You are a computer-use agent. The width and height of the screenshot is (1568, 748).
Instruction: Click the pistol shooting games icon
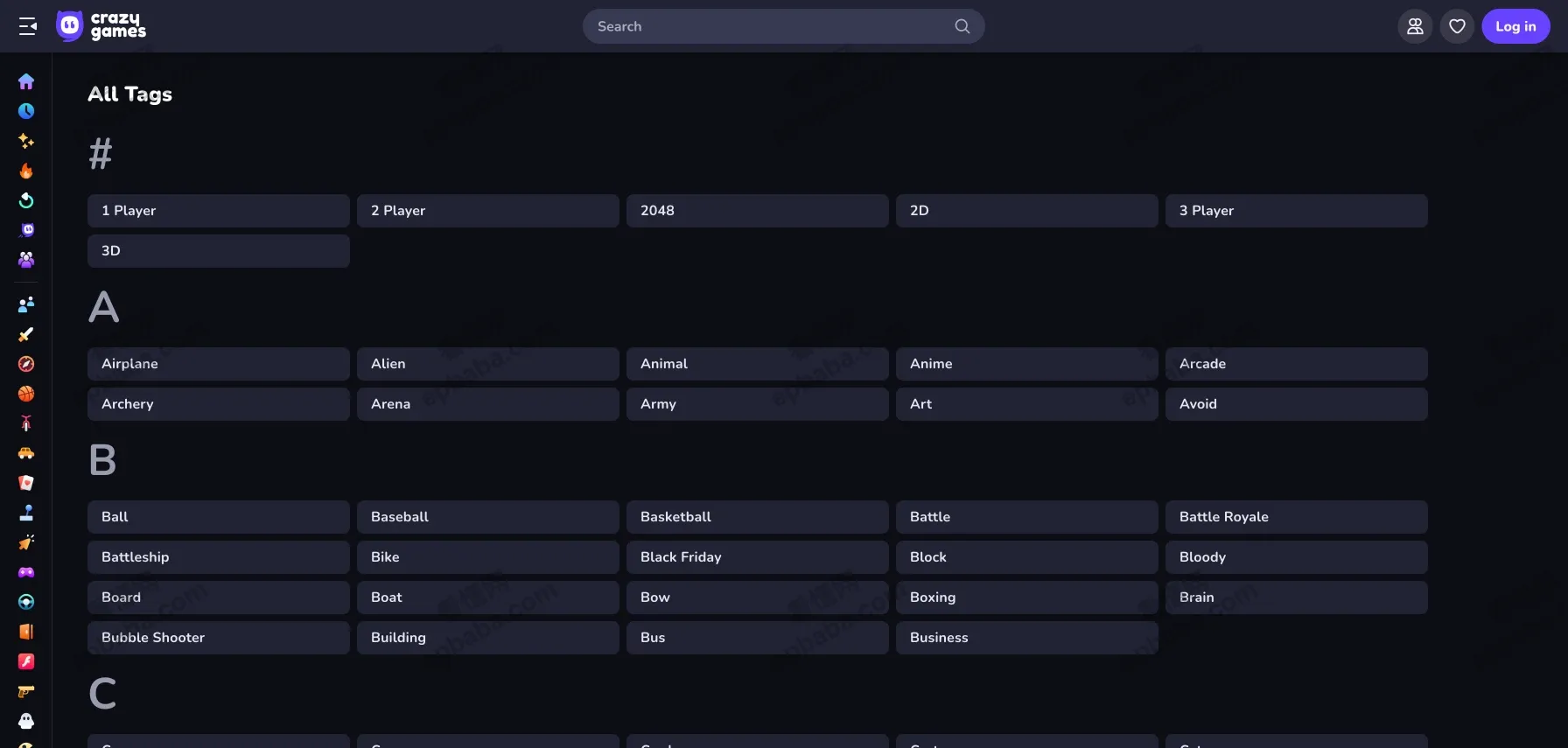(26, 691)
